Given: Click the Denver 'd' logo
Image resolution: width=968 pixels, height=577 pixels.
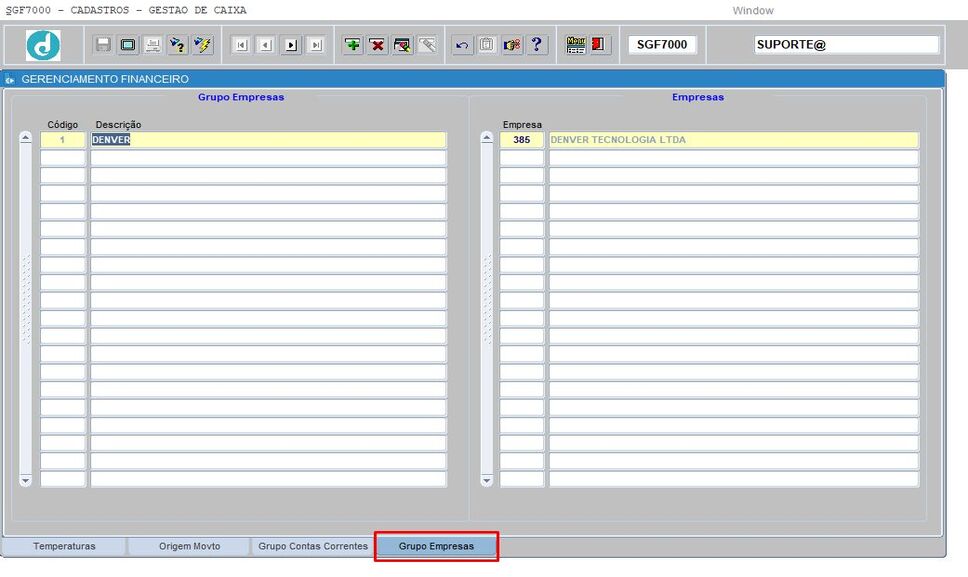Looking at the screenshot, I should point(43,45).
